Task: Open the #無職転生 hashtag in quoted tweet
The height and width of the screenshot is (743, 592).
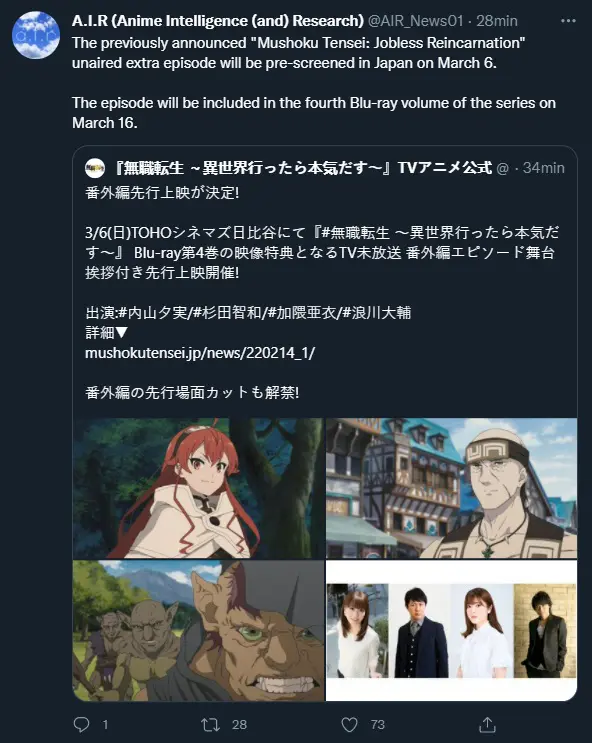Action: (355, 233)
